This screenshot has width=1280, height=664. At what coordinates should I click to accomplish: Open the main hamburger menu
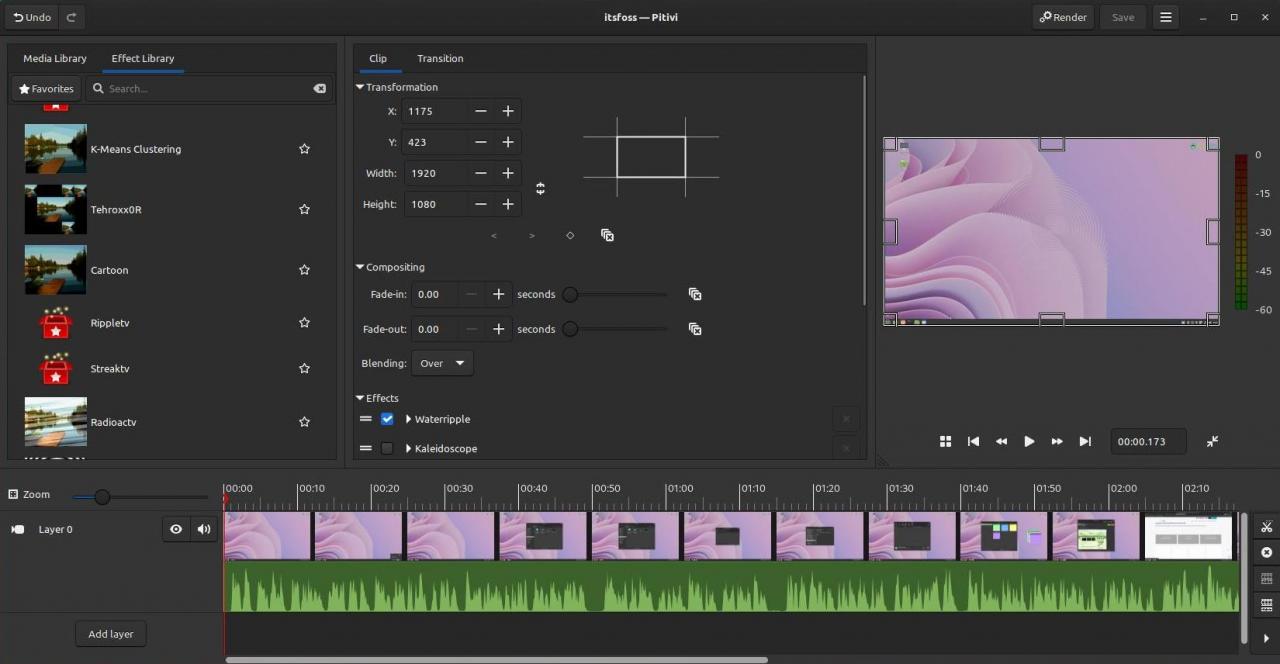pyautogui.click(x=1166, y=17)
